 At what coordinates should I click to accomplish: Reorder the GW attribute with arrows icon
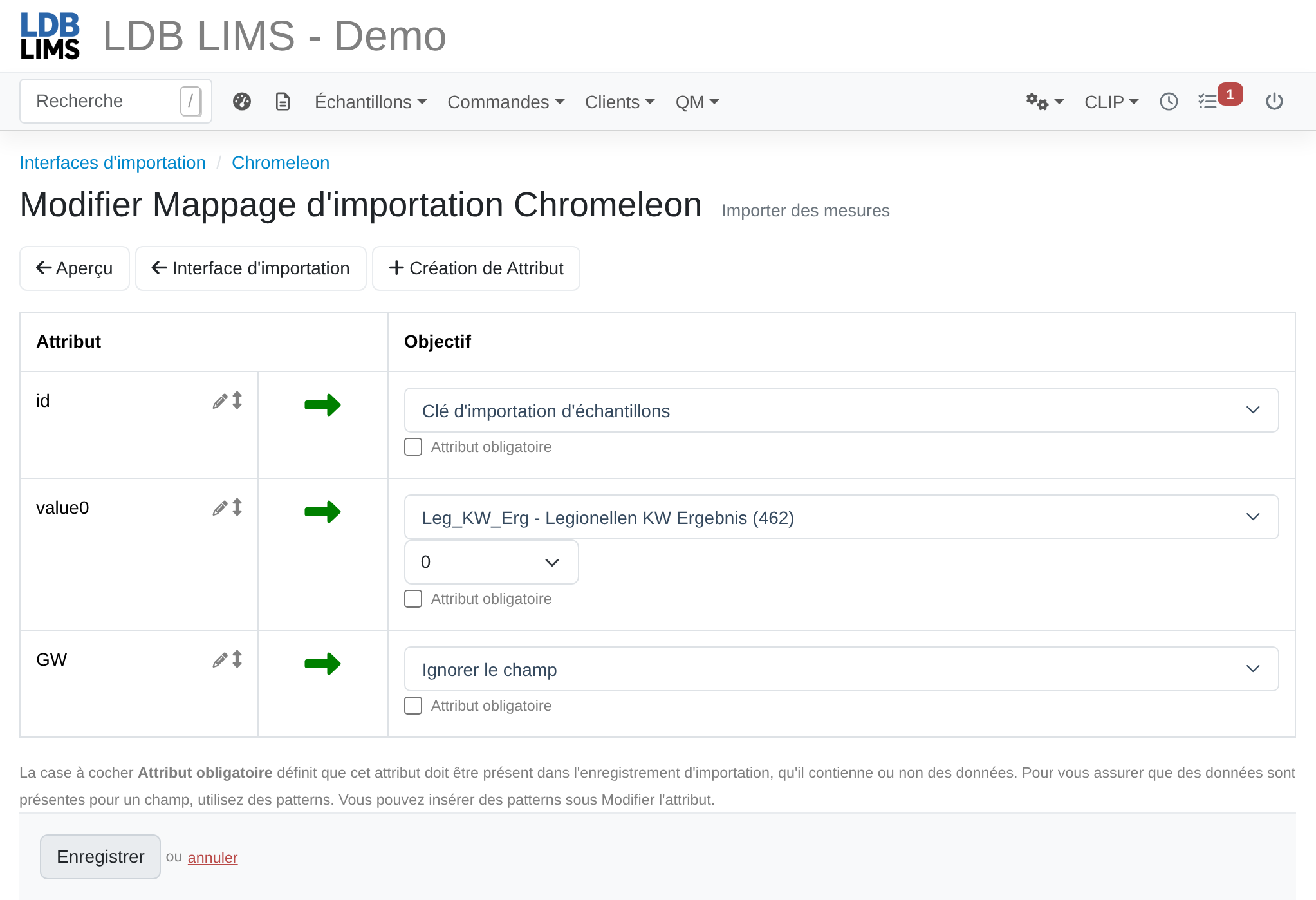click(237, 659)
